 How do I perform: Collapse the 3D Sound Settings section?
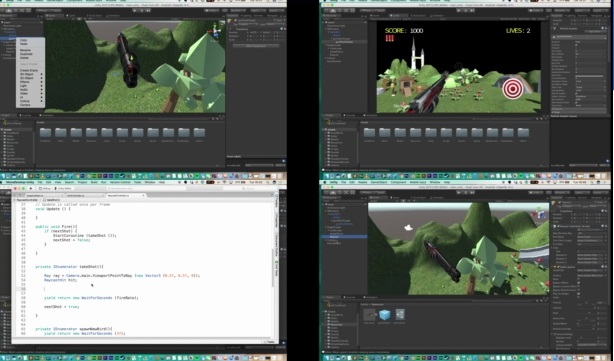click(x=552, y=334)
